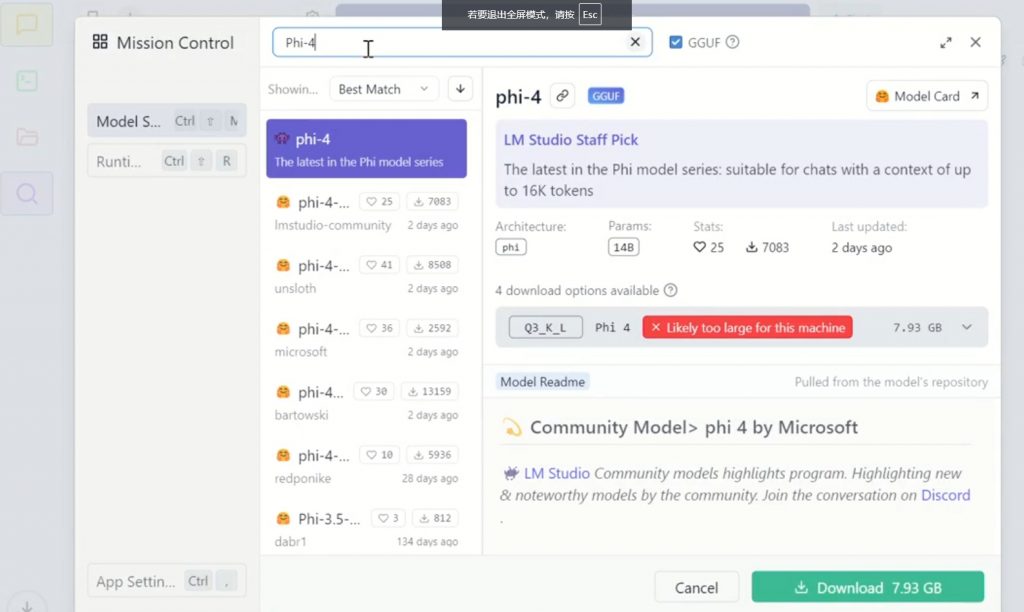Click the 'microsoft' author name
Screen dimensions: 1024x612
[x=300, y=352]
